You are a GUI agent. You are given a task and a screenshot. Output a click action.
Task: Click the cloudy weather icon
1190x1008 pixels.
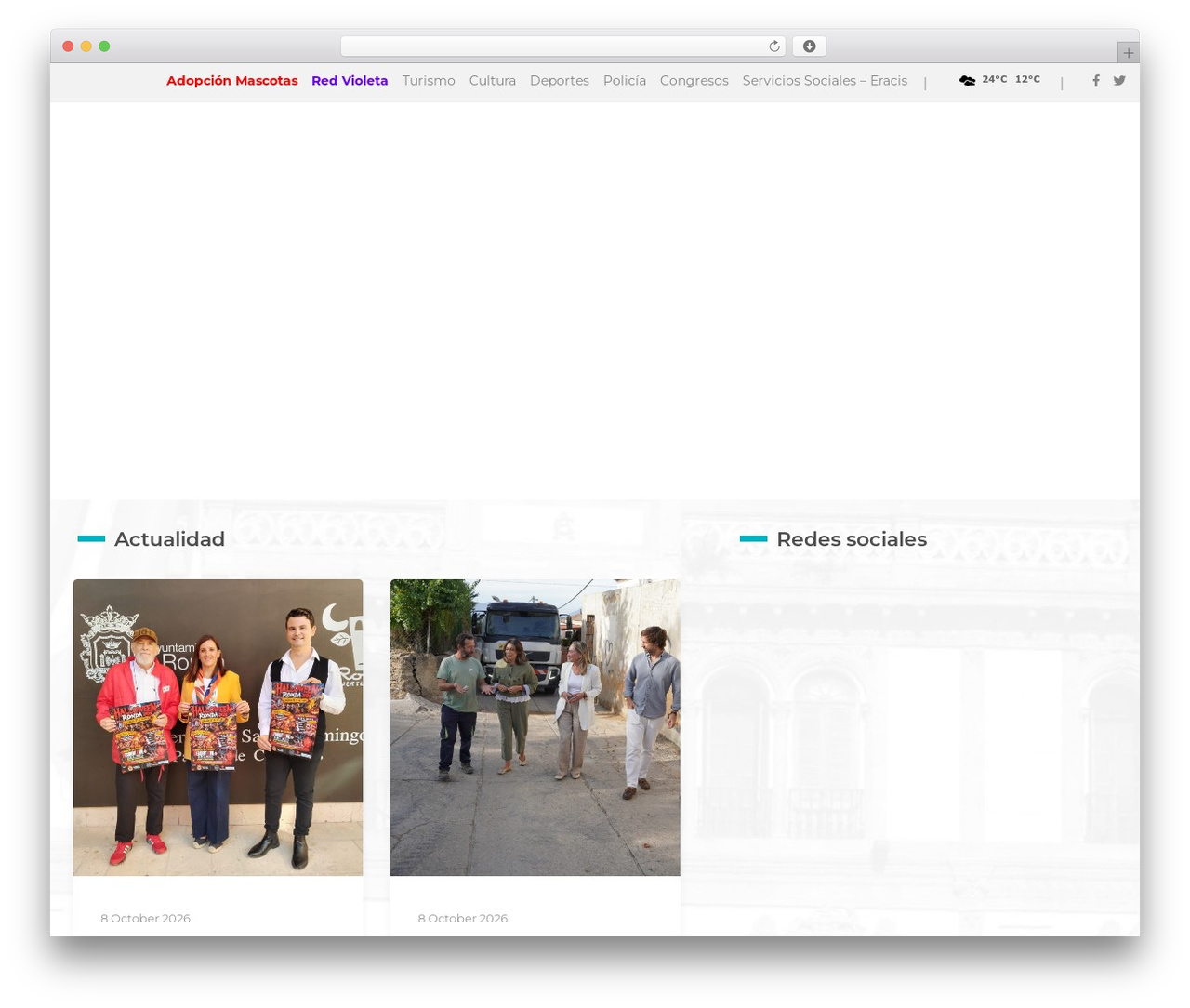(x=967, y=81)
